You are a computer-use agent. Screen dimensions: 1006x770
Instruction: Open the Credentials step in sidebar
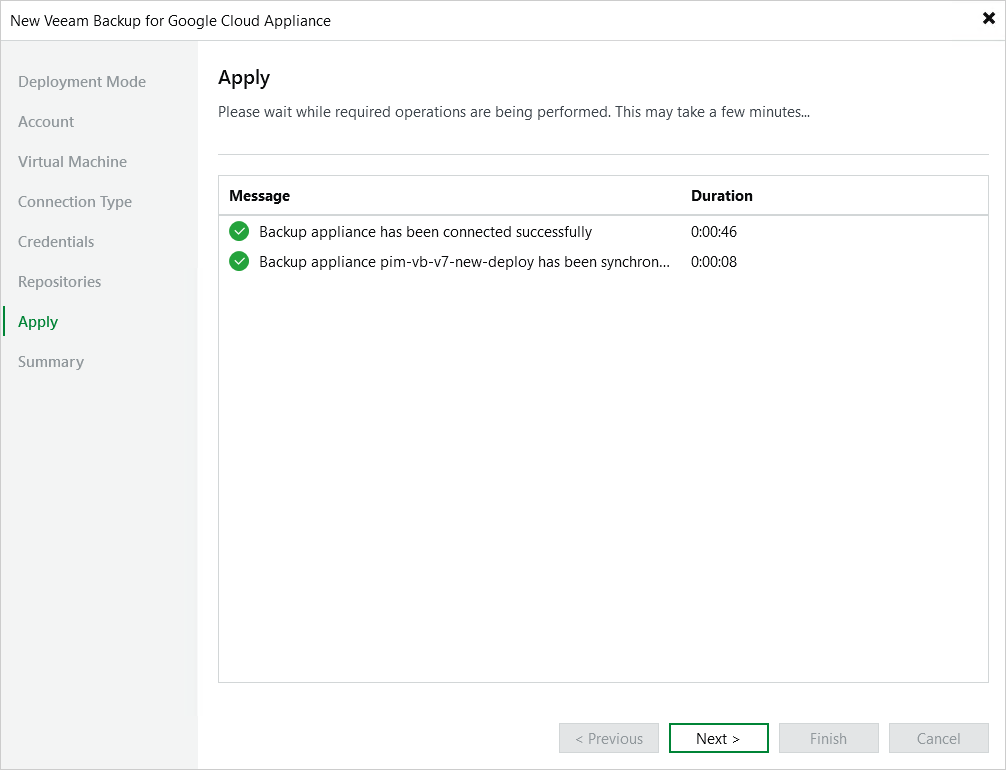point(56,241)
